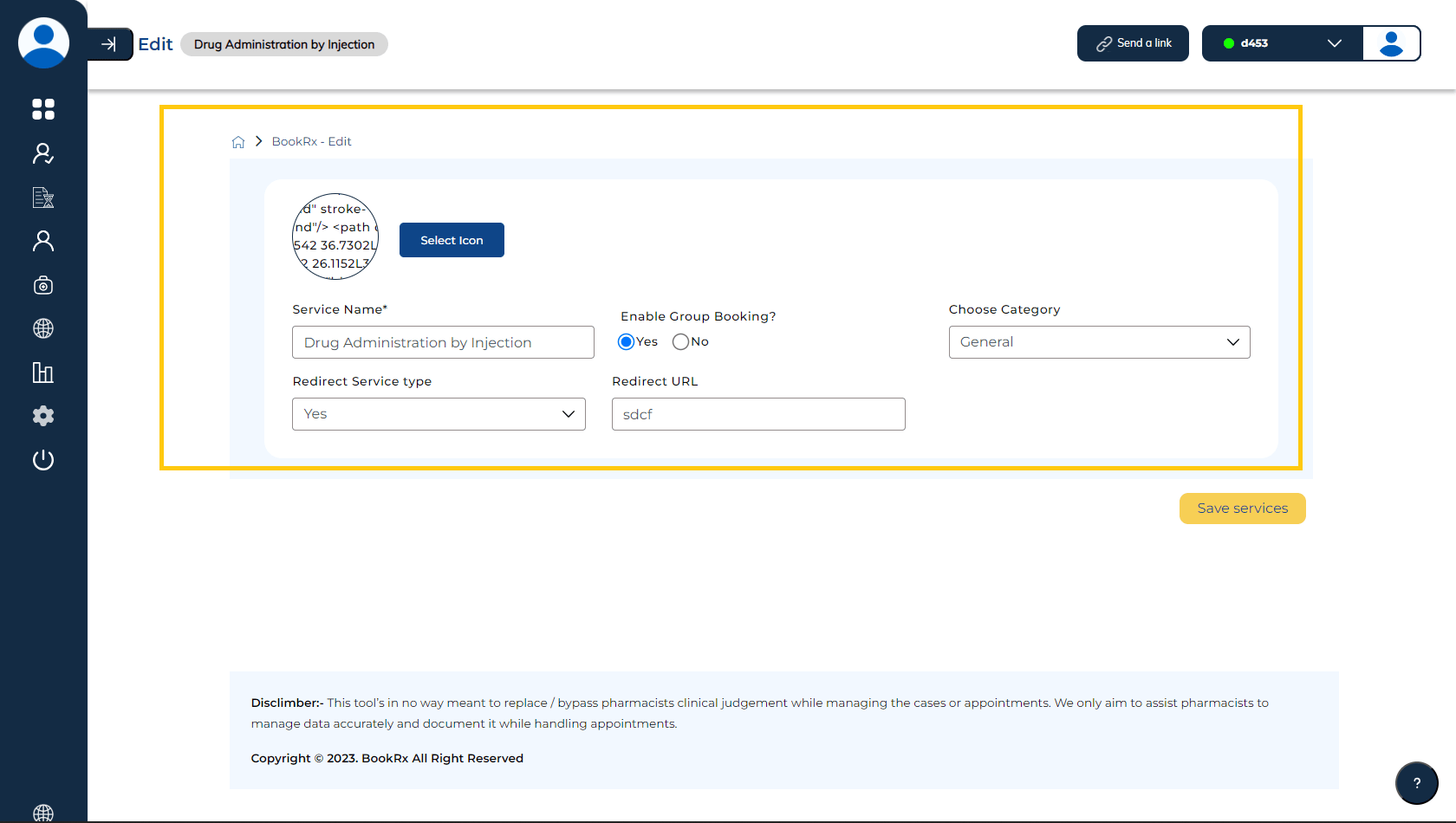Select the user-verification icon in the sidebar

43,153
